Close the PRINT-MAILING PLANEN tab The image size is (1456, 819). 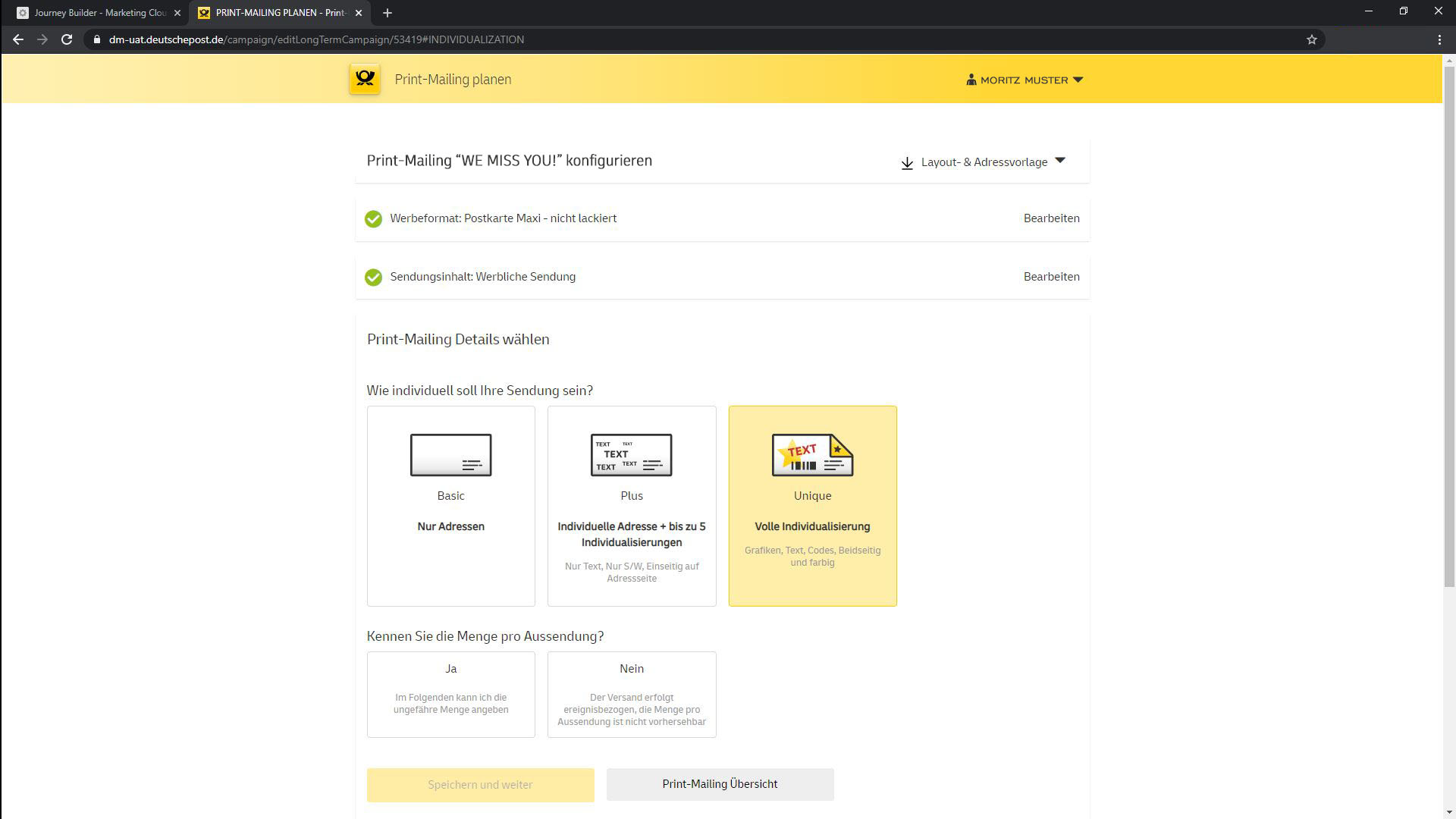tap(359, 13)
